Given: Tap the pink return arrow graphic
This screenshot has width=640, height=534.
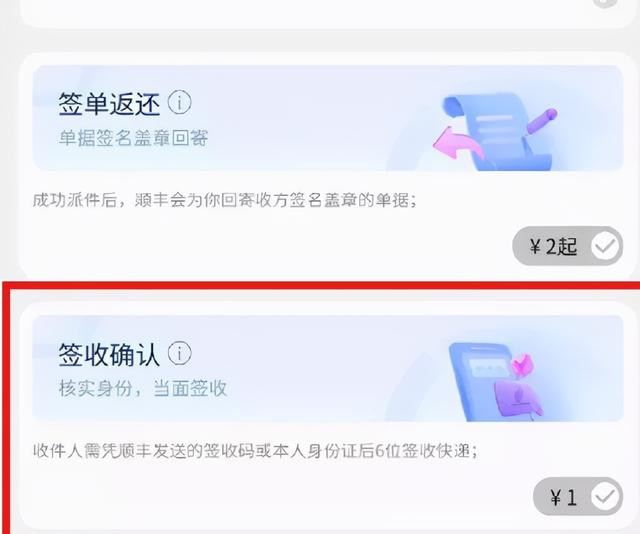Looking at the screenshot, I should [457, 143].
